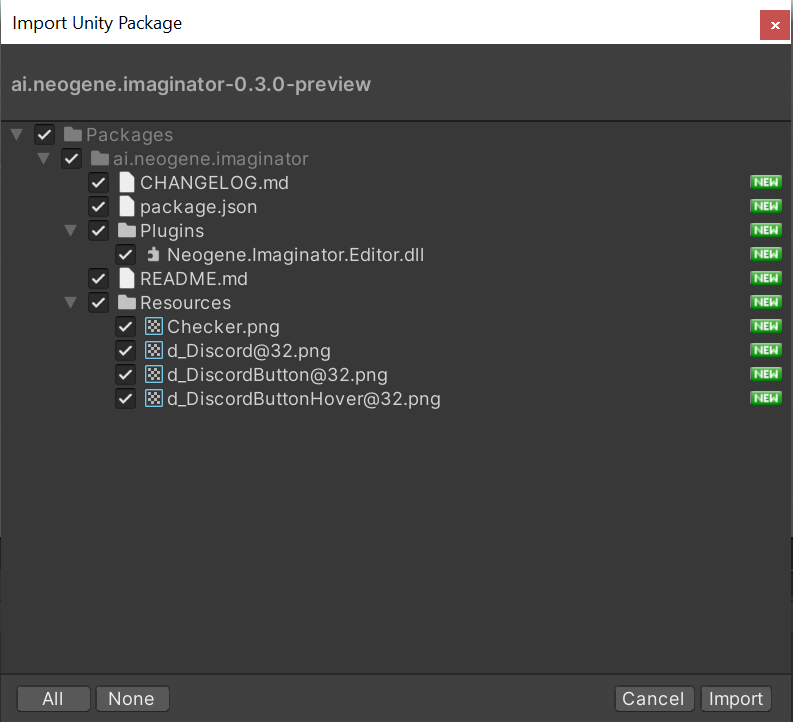Uncheck the ai.neogene.imaginator checkbox
793x722 pixels.
pos(71,159)
